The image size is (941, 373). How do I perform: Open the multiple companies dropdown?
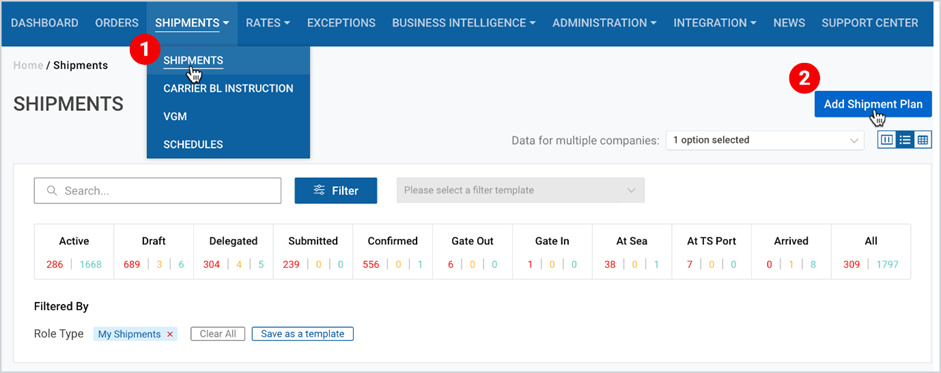pos(765,140)
